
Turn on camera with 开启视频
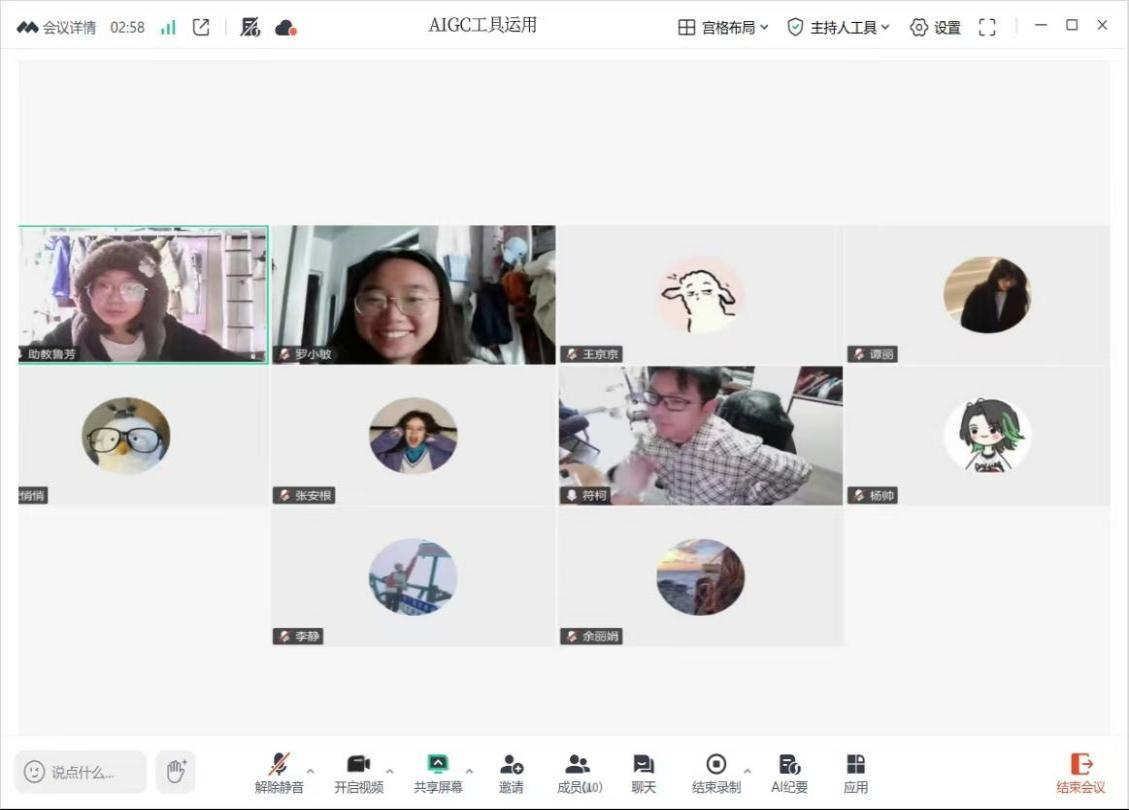point(358,773)
